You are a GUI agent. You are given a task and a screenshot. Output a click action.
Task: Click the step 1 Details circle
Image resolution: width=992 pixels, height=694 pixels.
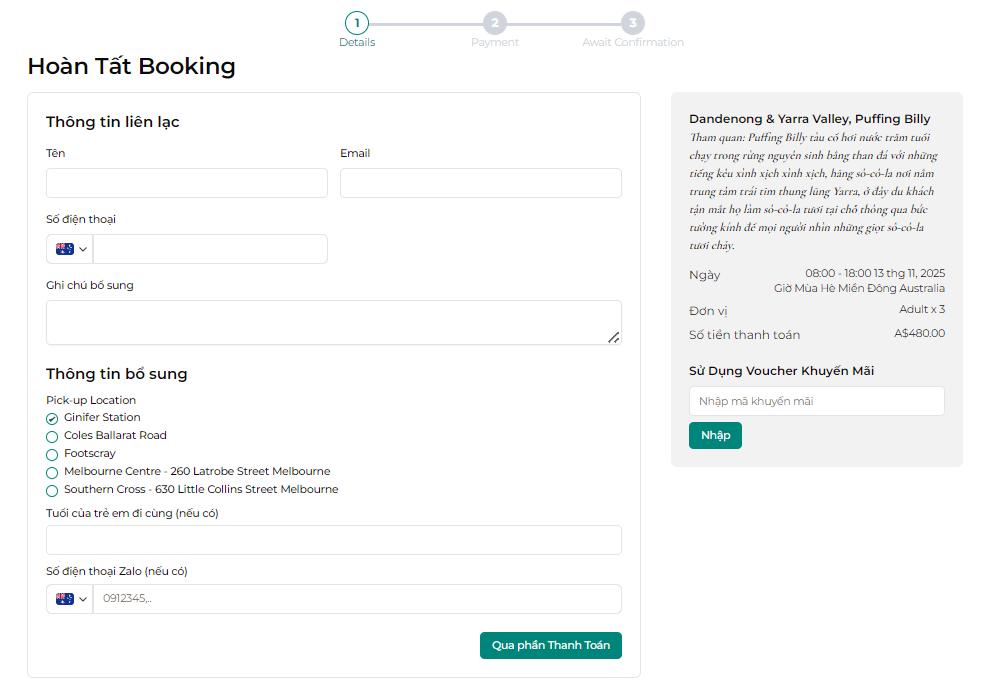357,23
